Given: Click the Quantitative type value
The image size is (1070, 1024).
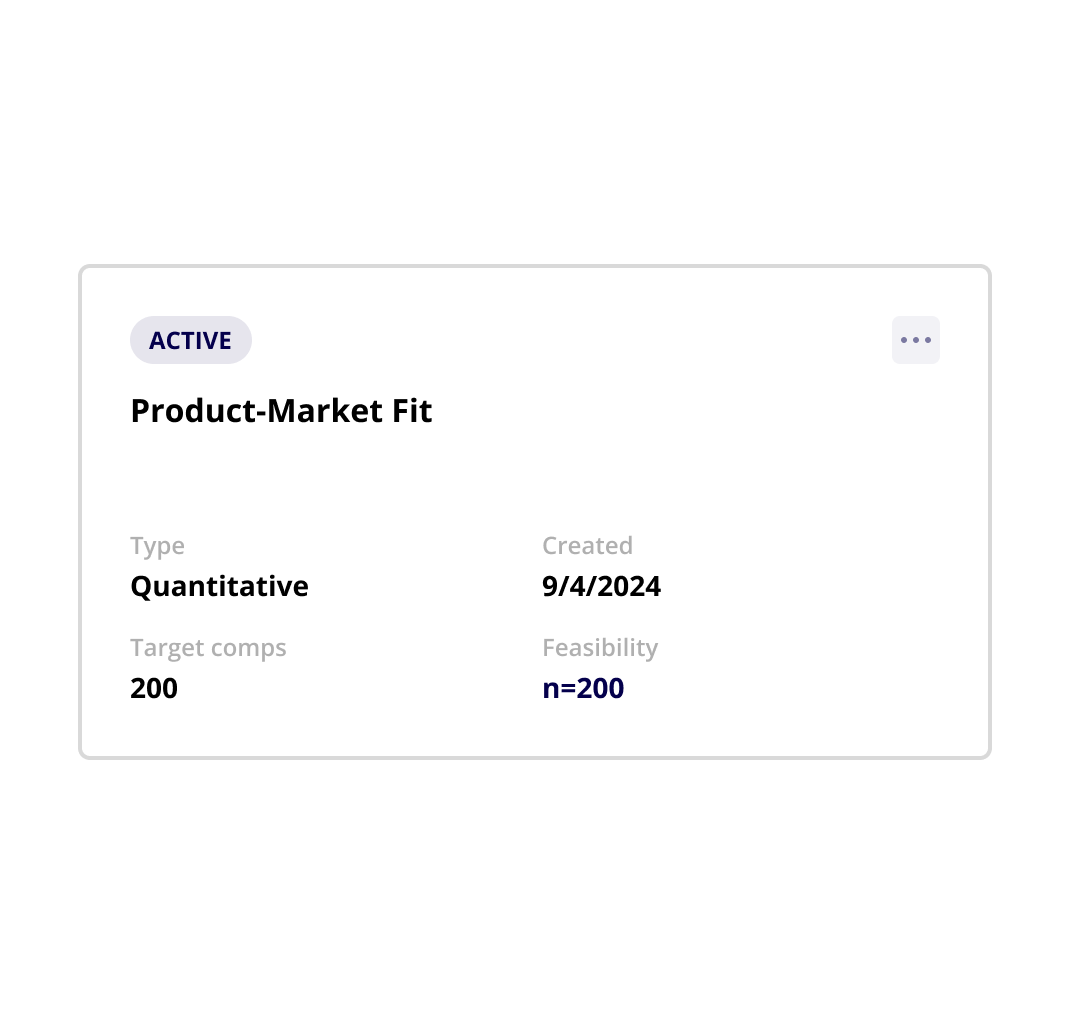Looking at the screenshot, I should click(x=219, y=586).
